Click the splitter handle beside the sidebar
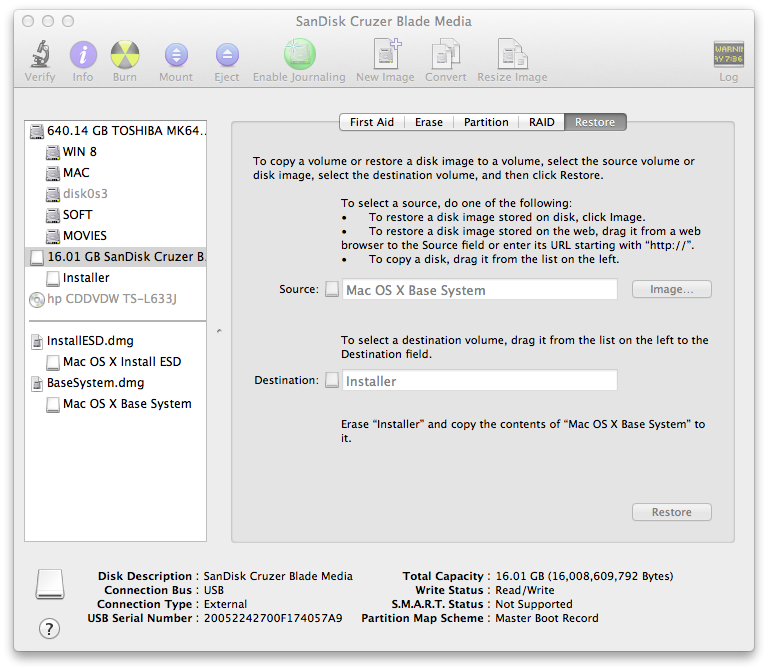Image resolution: width=768 pixels, height=671 pixels. [219, 331]
